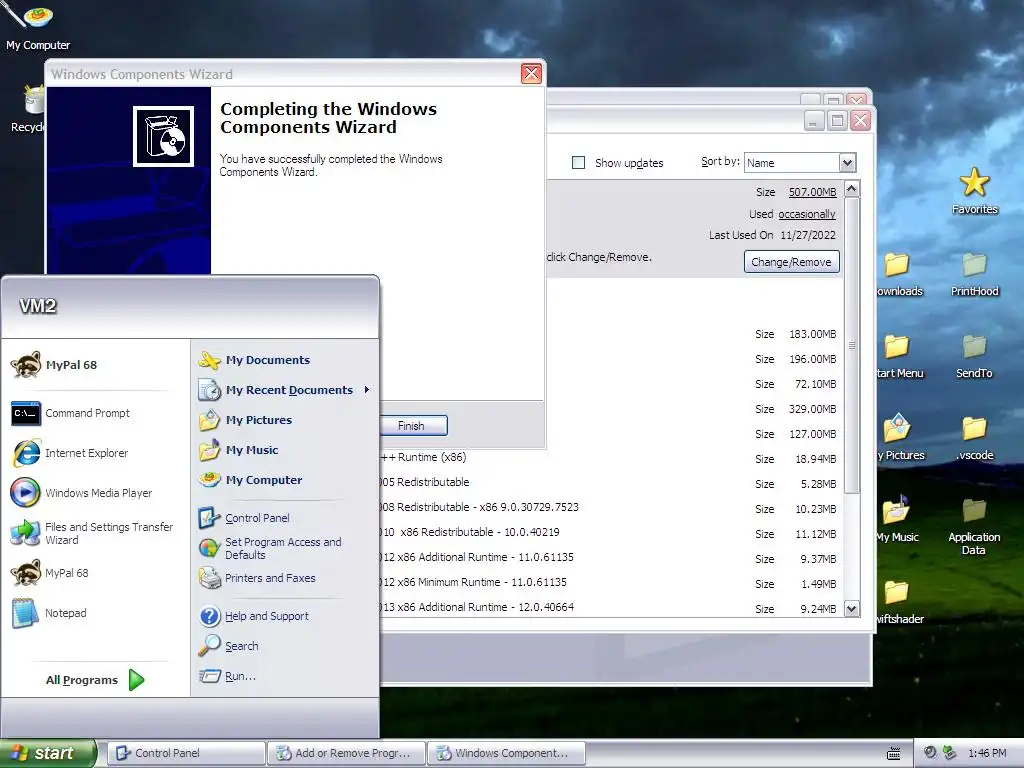Click the 507.00MB size link
This screenshot has width=1024, height=768.
[812, 192]
